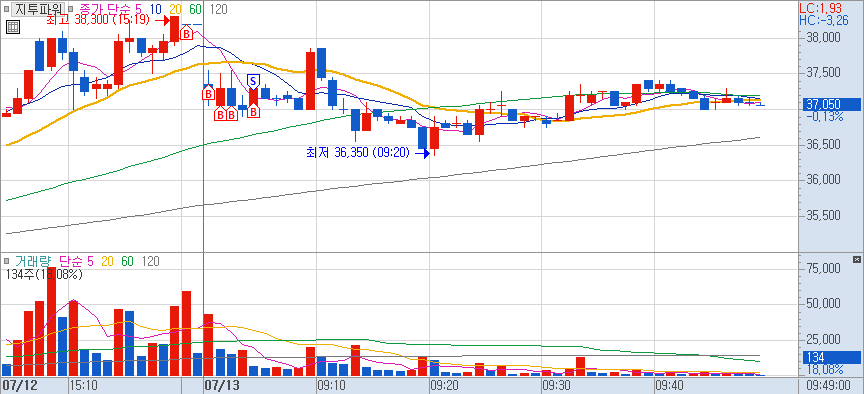Click the 09:10 time axis label
The image size is (864, 394).
331,384
